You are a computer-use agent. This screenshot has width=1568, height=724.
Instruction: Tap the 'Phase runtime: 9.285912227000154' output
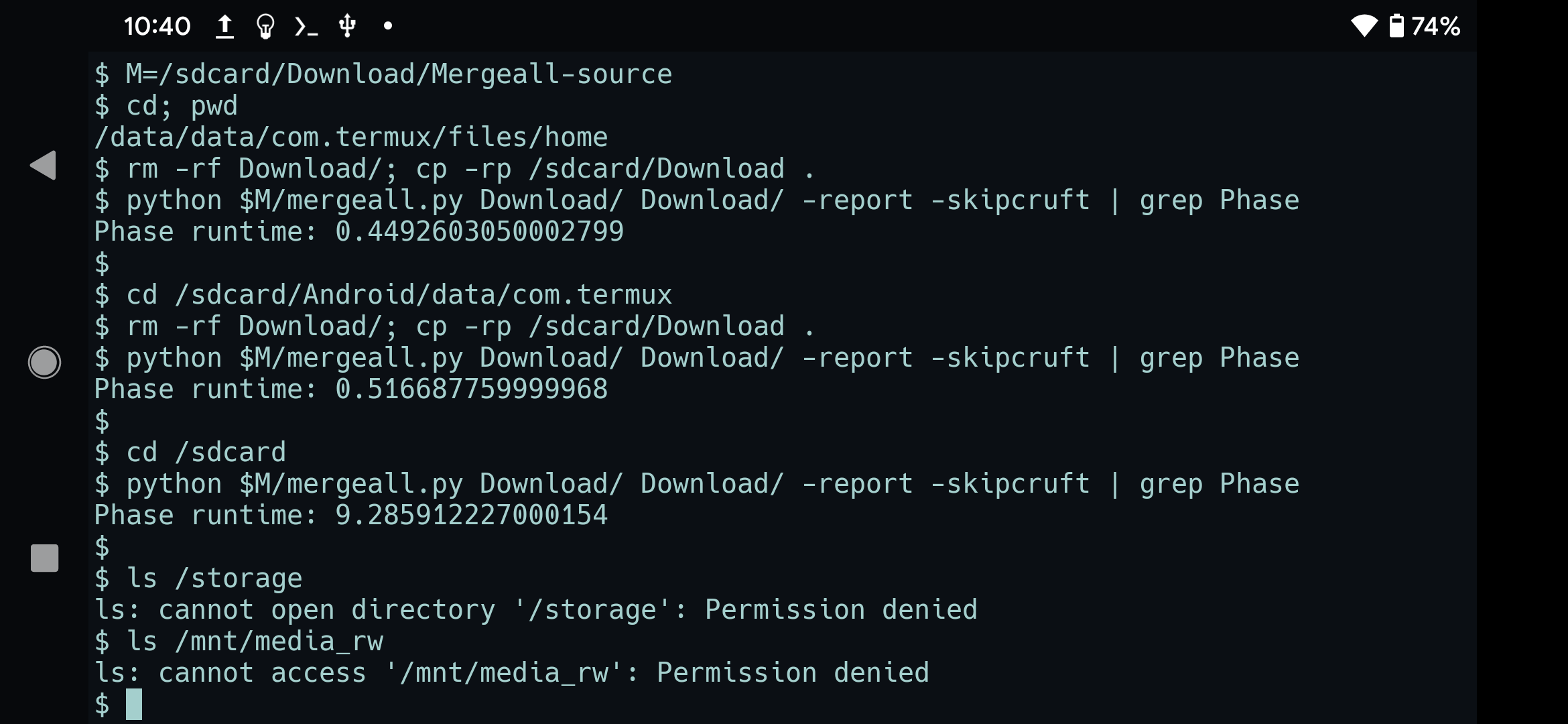tap(351, 516)
